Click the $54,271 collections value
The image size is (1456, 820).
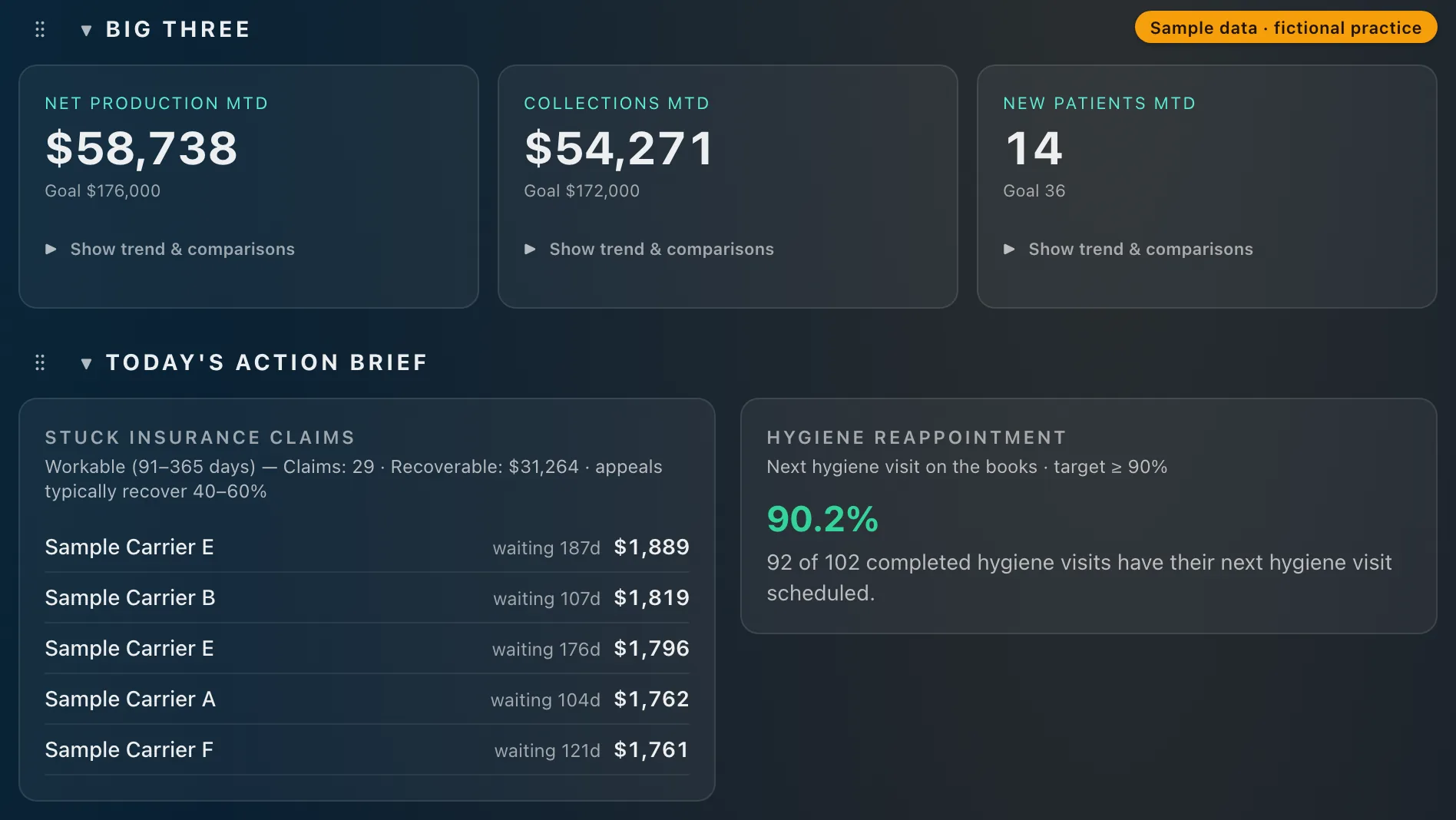(620, 147)
